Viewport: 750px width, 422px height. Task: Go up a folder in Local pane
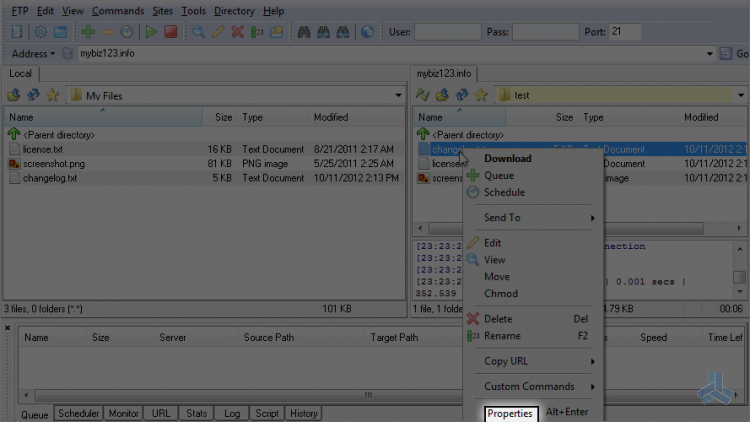click(x=13, y=95)
